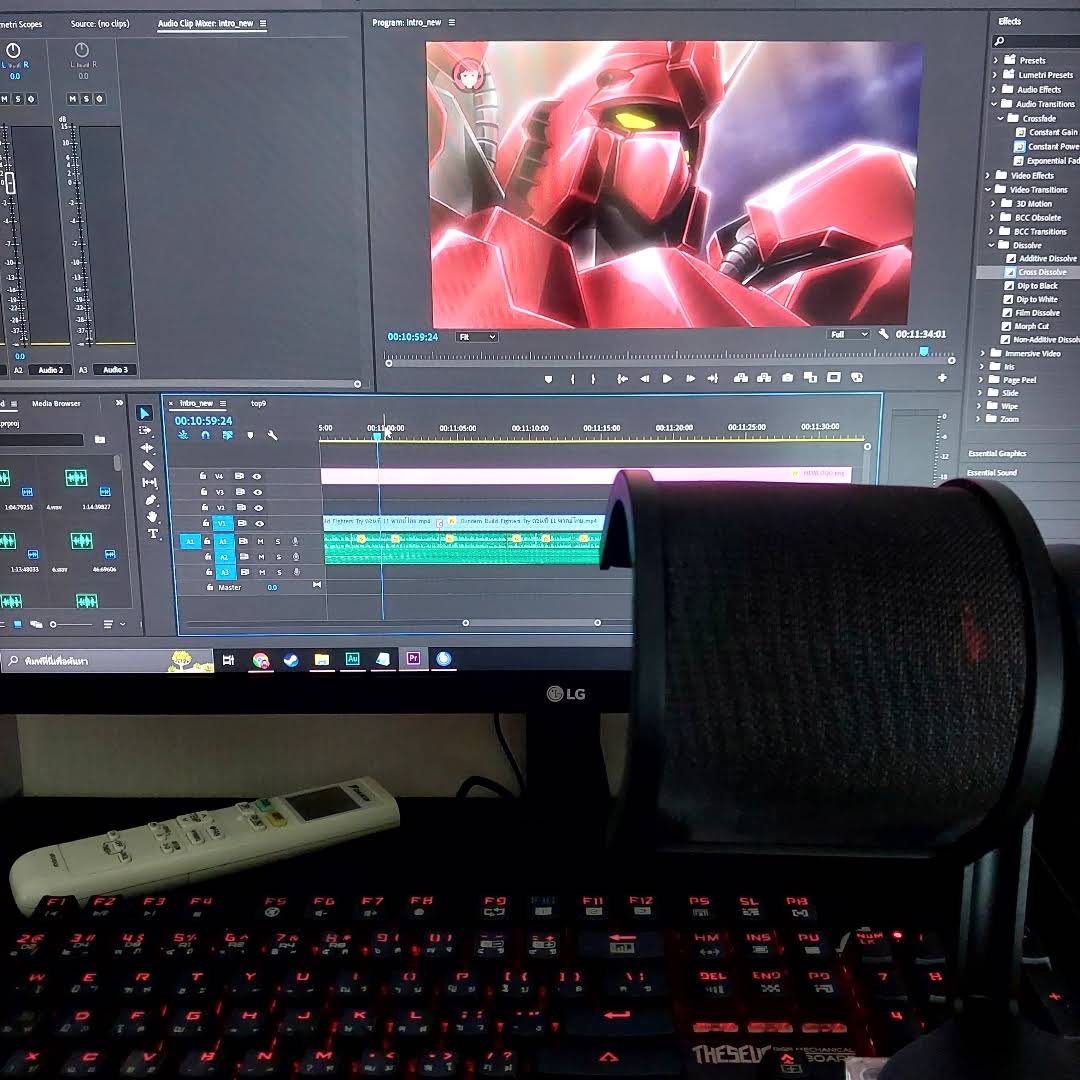This screenshot has height=1080, width=1080.
Task: Open the Fit zoom level dropdown
Action: click(477, 337)
